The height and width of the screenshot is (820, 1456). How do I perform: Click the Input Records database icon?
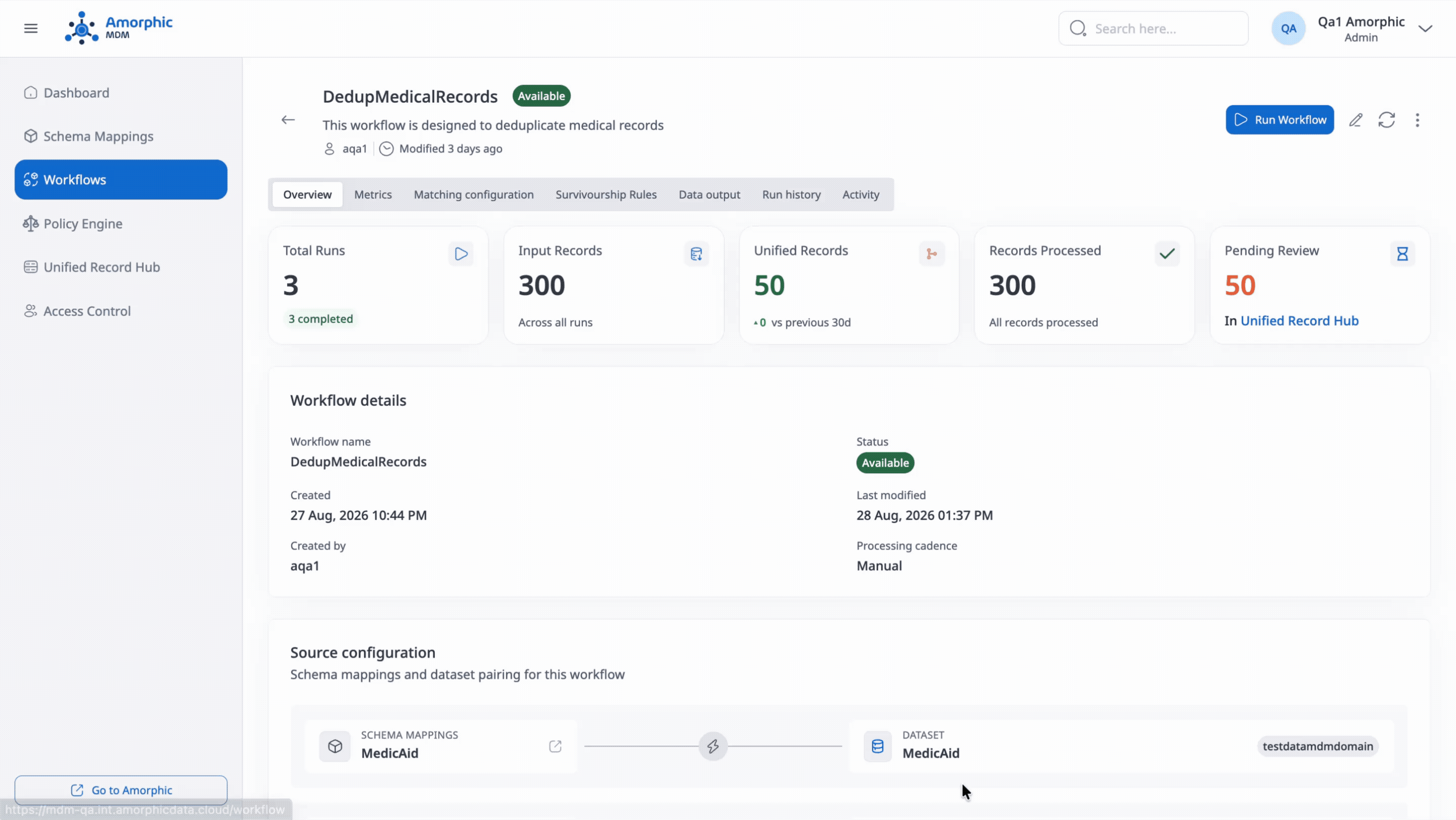(696, 254)
